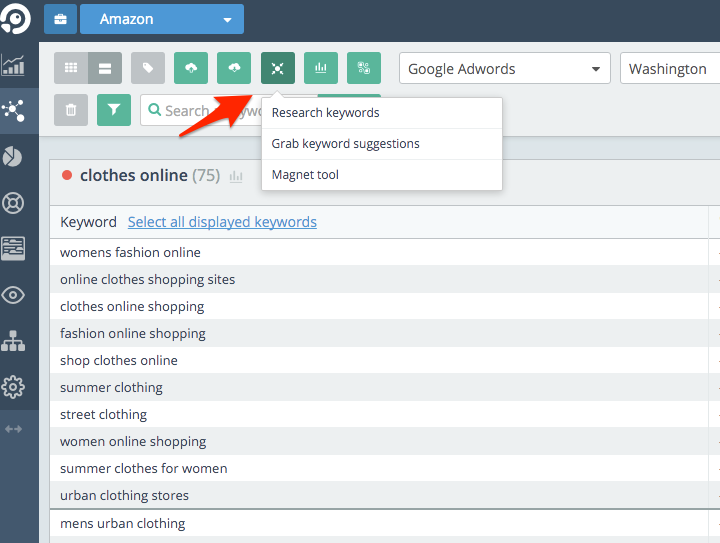
Task: Click the keyword research expand-arrows button
Action: [x=278, y=68]
